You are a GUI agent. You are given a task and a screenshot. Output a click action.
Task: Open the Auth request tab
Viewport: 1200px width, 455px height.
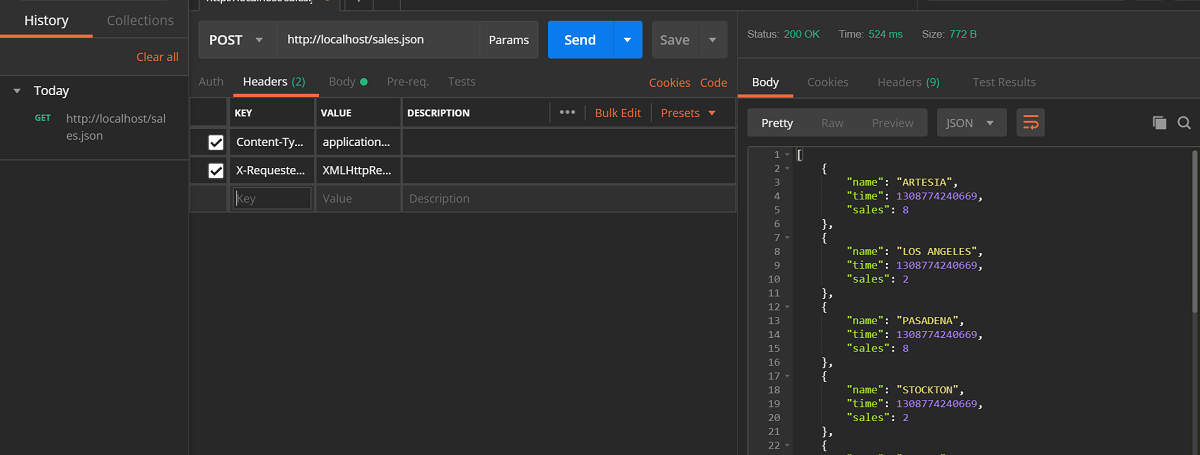[x=211, y=82]
